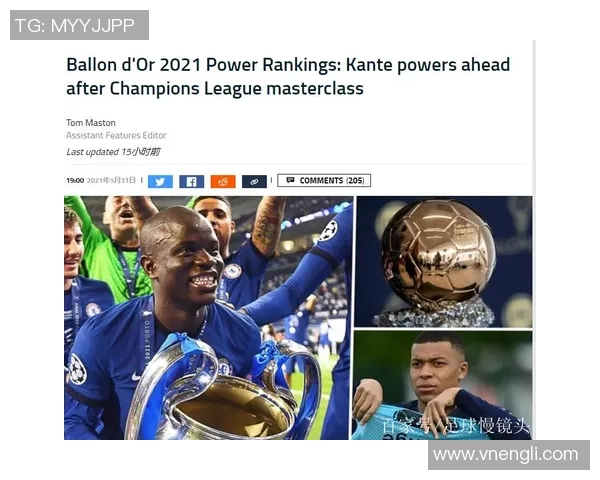This screenshot has height=480, width=600.
Task: Share article via Reddit icon
Action: 223,181
